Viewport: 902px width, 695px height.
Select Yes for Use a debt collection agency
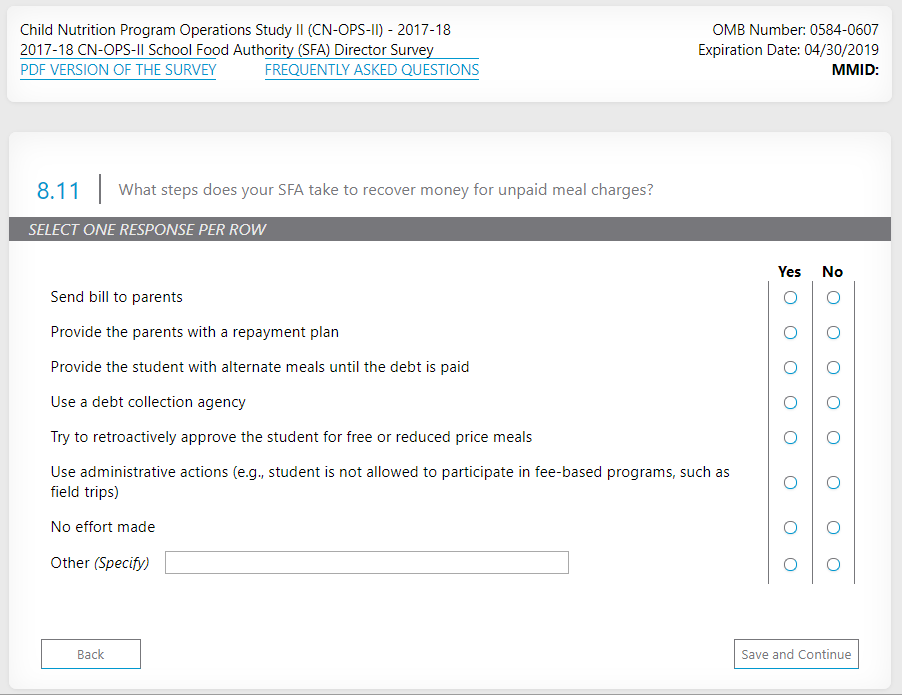coord(790,403)
